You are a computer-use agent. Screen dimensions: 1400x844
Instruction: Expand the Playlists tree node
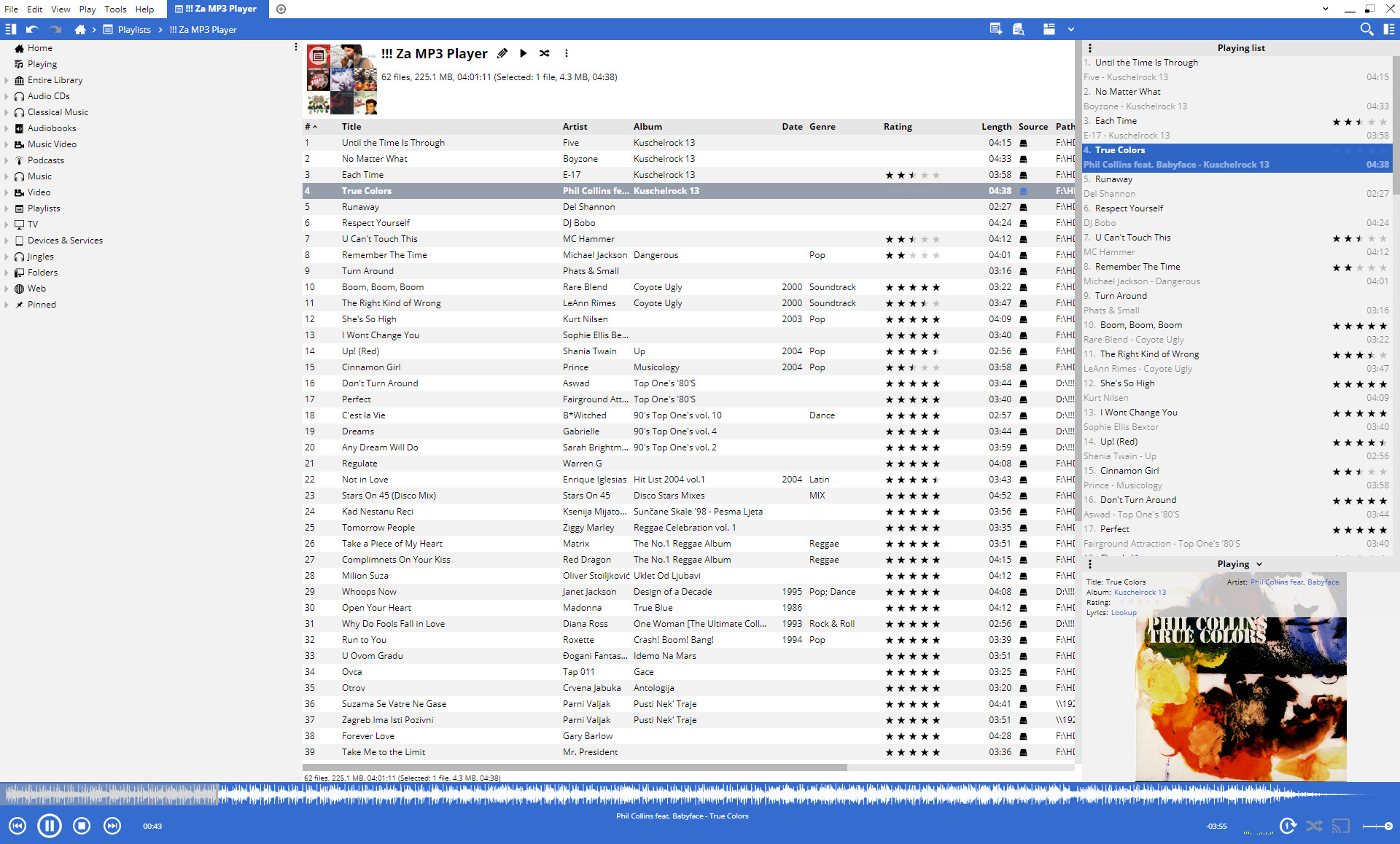coord(7,208)
